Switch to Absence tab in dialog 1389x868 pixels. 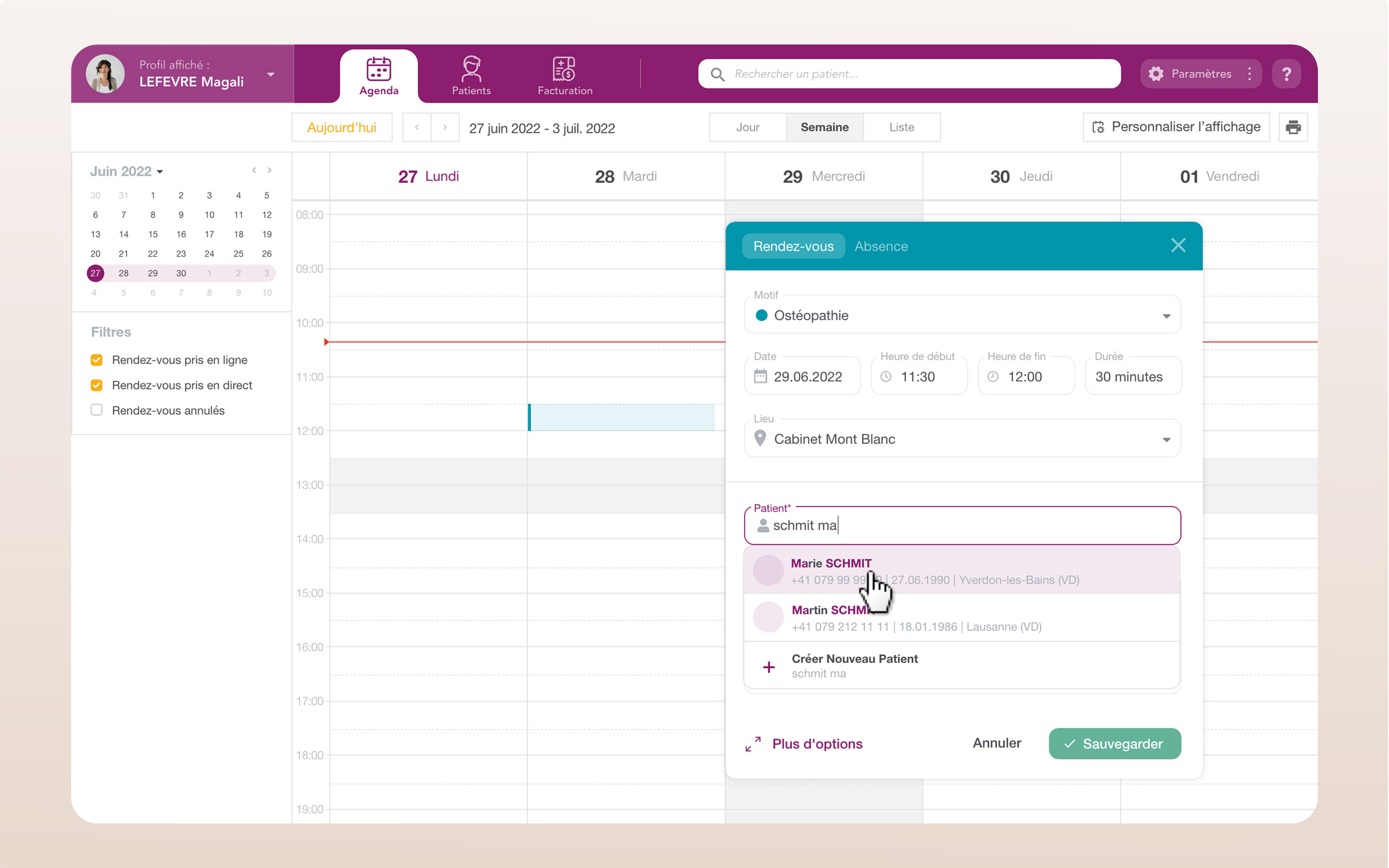pyautogui.click(x=882, y=246)
